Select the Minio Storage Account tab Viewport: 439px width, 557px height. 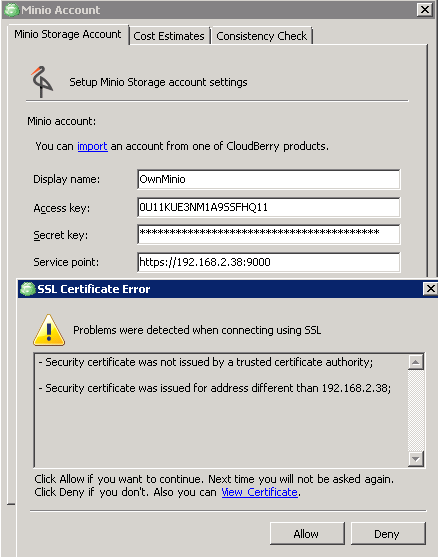[68, 34]
